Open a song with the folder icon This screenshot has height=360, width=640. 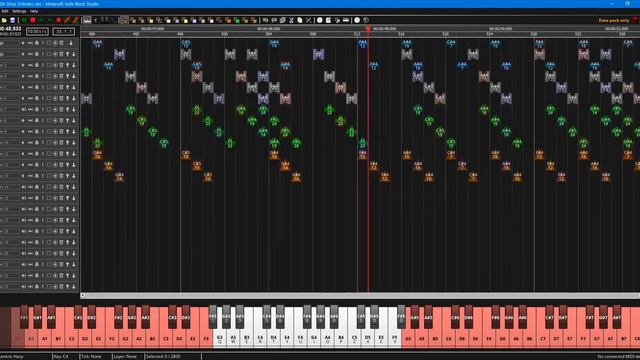pyautogui.click(x=4, y=20)
